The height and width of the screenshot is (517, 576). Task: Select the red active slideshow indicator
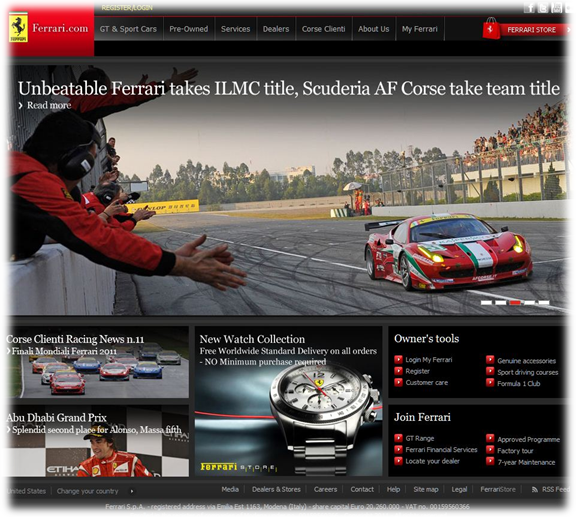[x=515, y=302]
